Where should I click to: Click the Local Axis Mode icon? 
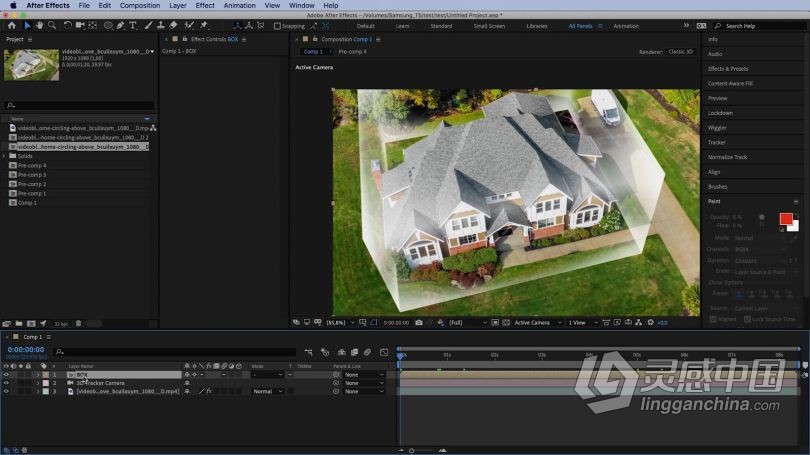(237, 25)
